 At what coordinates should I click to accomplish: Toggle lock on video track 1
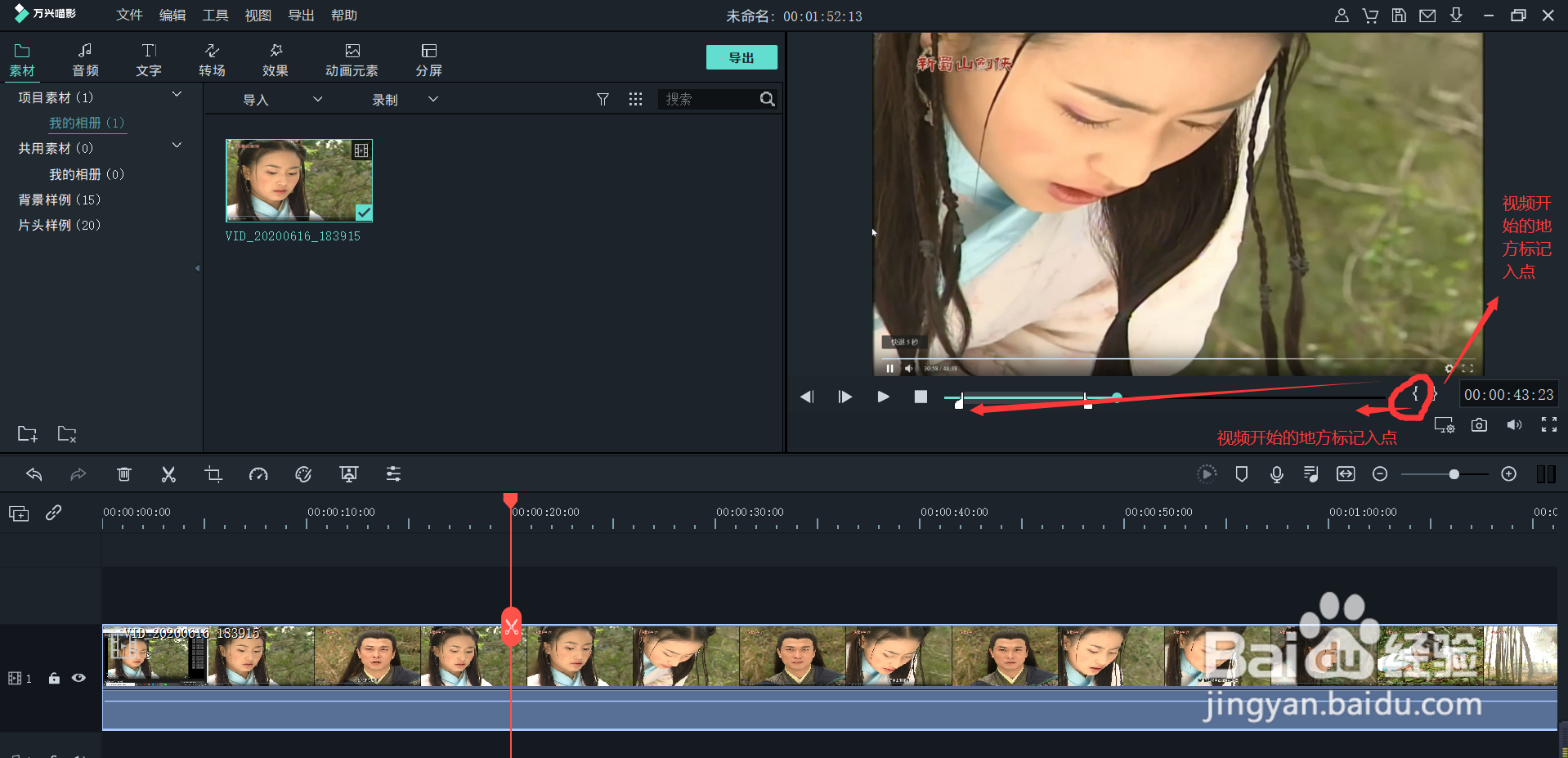pos(54,678)
